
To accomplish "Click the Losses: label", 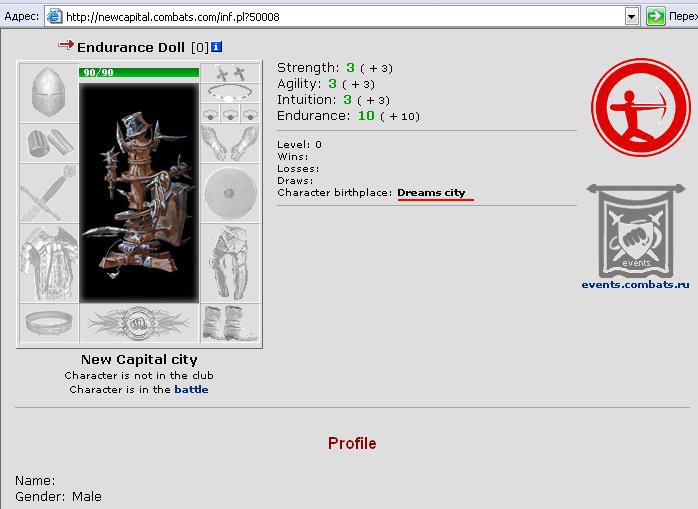I will 298,168.
